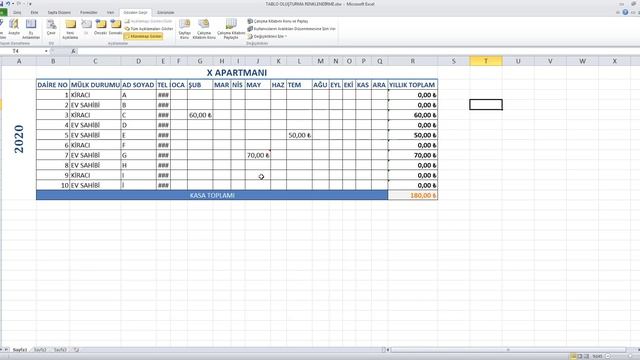Image resolution: width=640 pixels, height=360 pixels.
Task: Open Değişiklikleri İzle dropdown
Action: coord(267,36)
